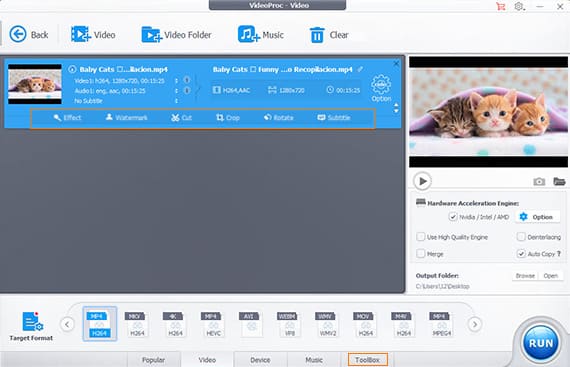Screen dimensions: 570x367
Task: Rename output file with pencil icon
Action: [x=360, y=69]
